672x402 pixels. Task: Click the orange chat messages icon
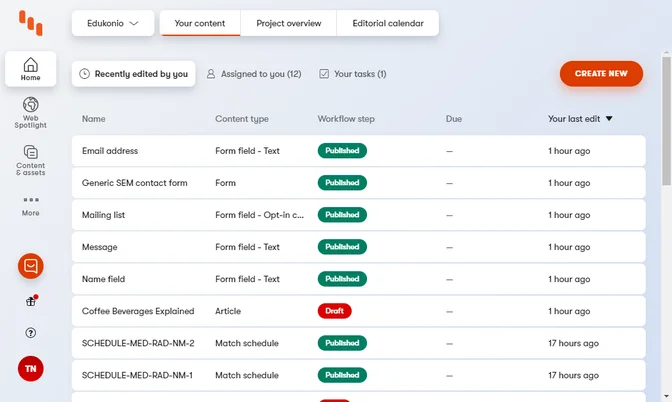[x=31, y=266]
